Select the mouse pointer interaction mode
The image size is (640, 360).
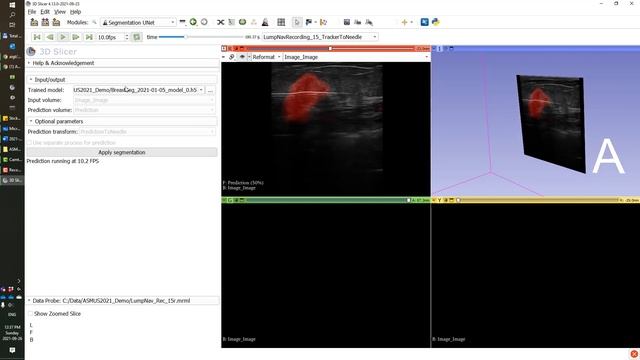coord(297,22)
